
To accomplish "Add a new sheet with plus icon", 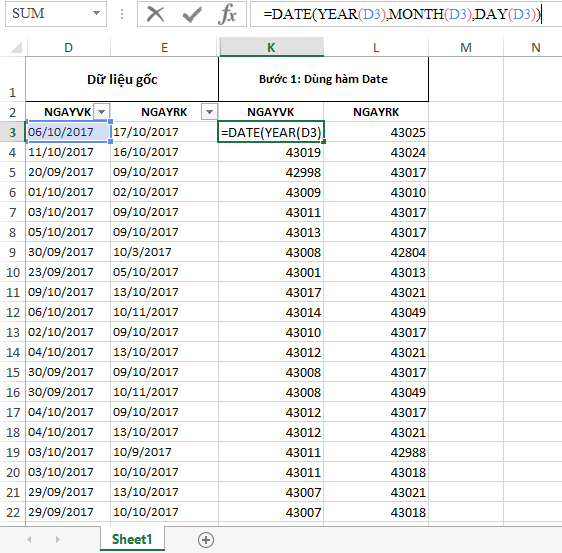I will [x=206, y=540].
